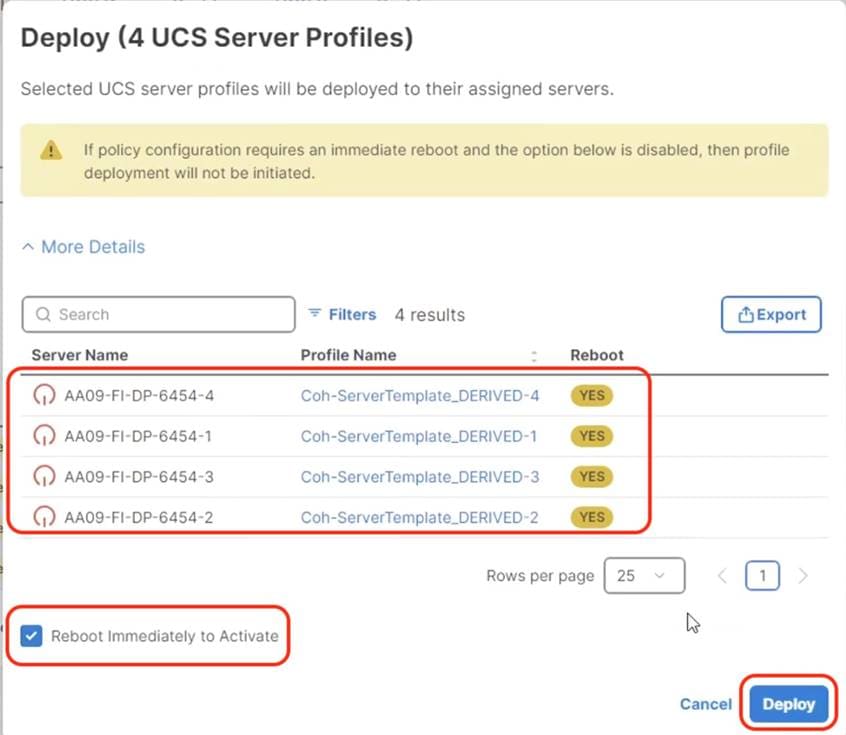The image size is (846, 735).
Task: Click the server icon beside AA09-FI-DP-6454-3
Action: tap(44, 477)
